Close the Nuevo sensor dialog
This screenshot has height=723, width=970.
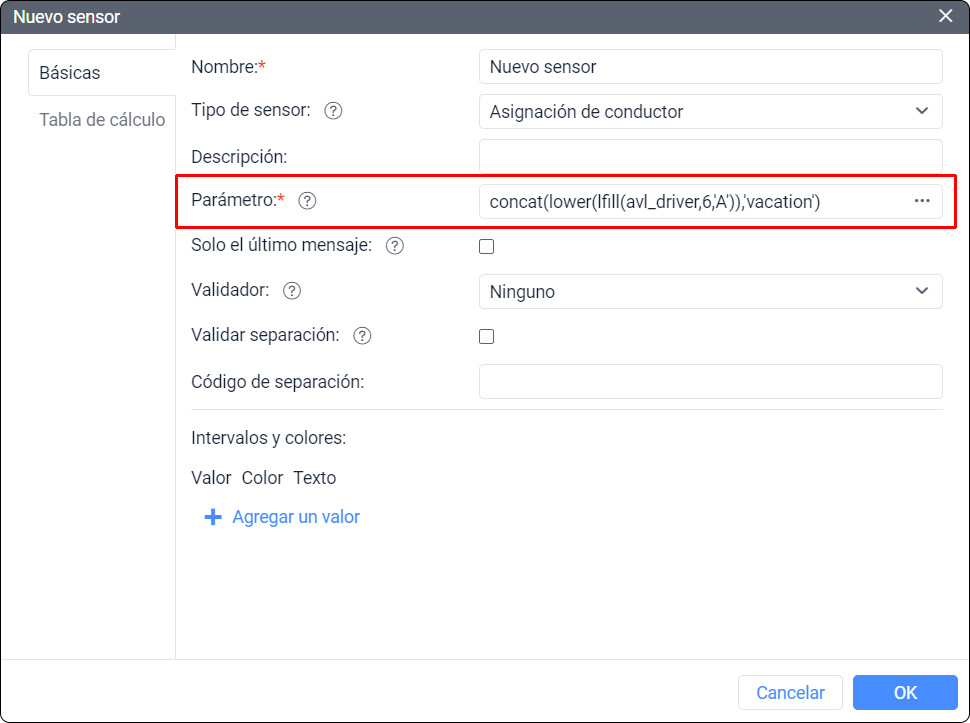(945, 16)
